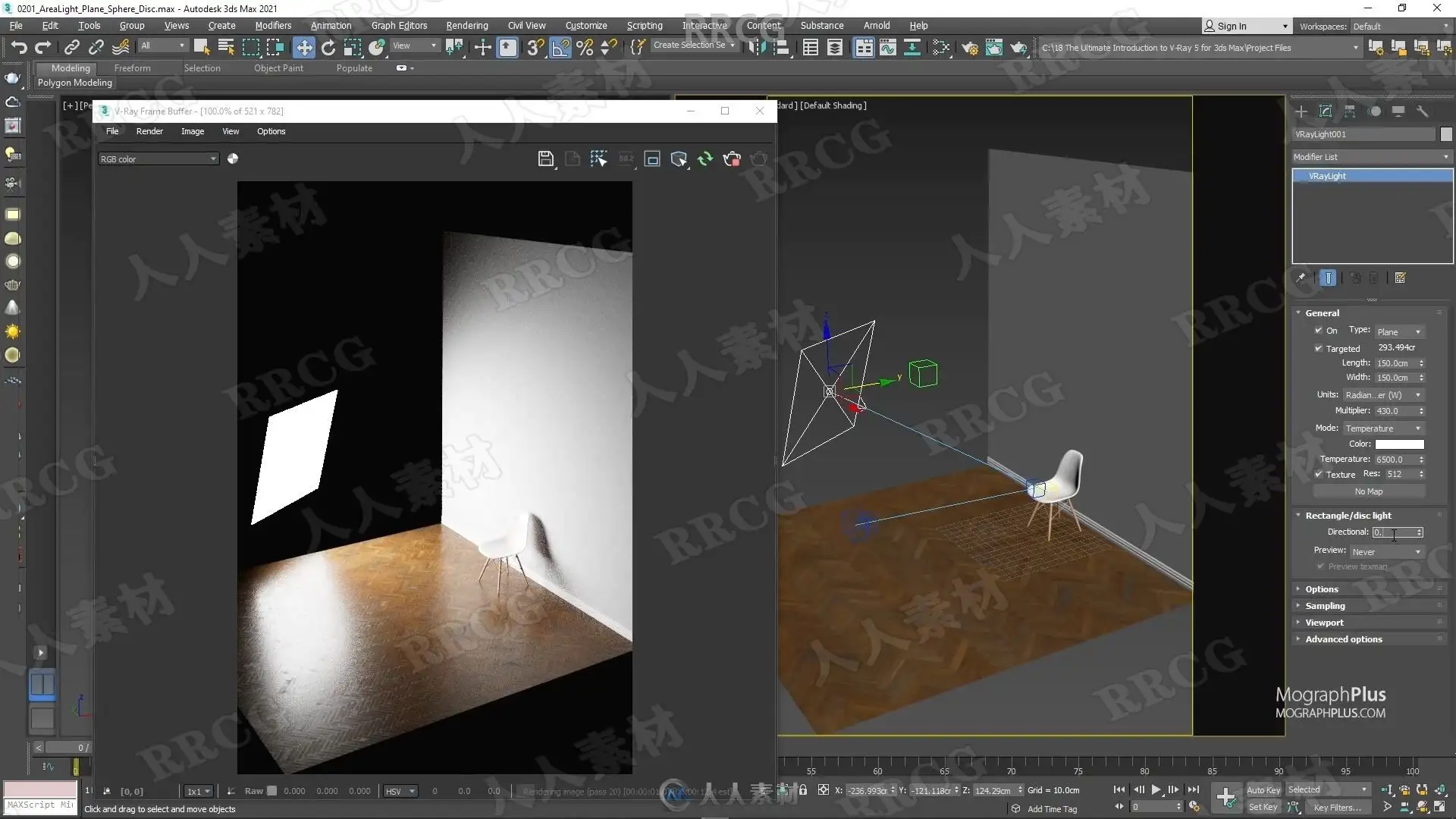Image resolution: width=1456 pixels, height=819 pixels.
Task: Activate the Select and Move tool
Action: click(x=304, y=47)
